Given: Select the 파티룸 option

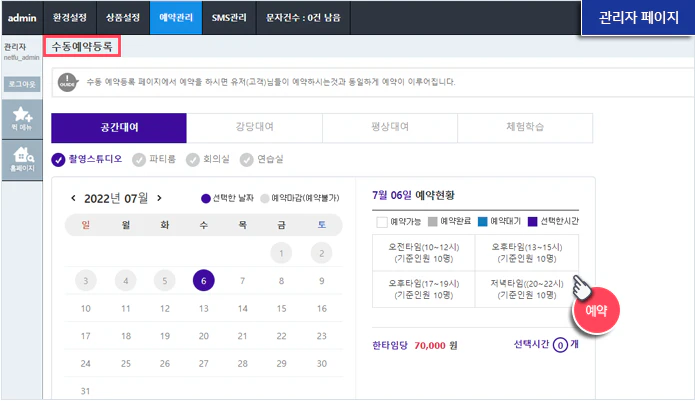Looking at the screenshot, I should 154,160.
